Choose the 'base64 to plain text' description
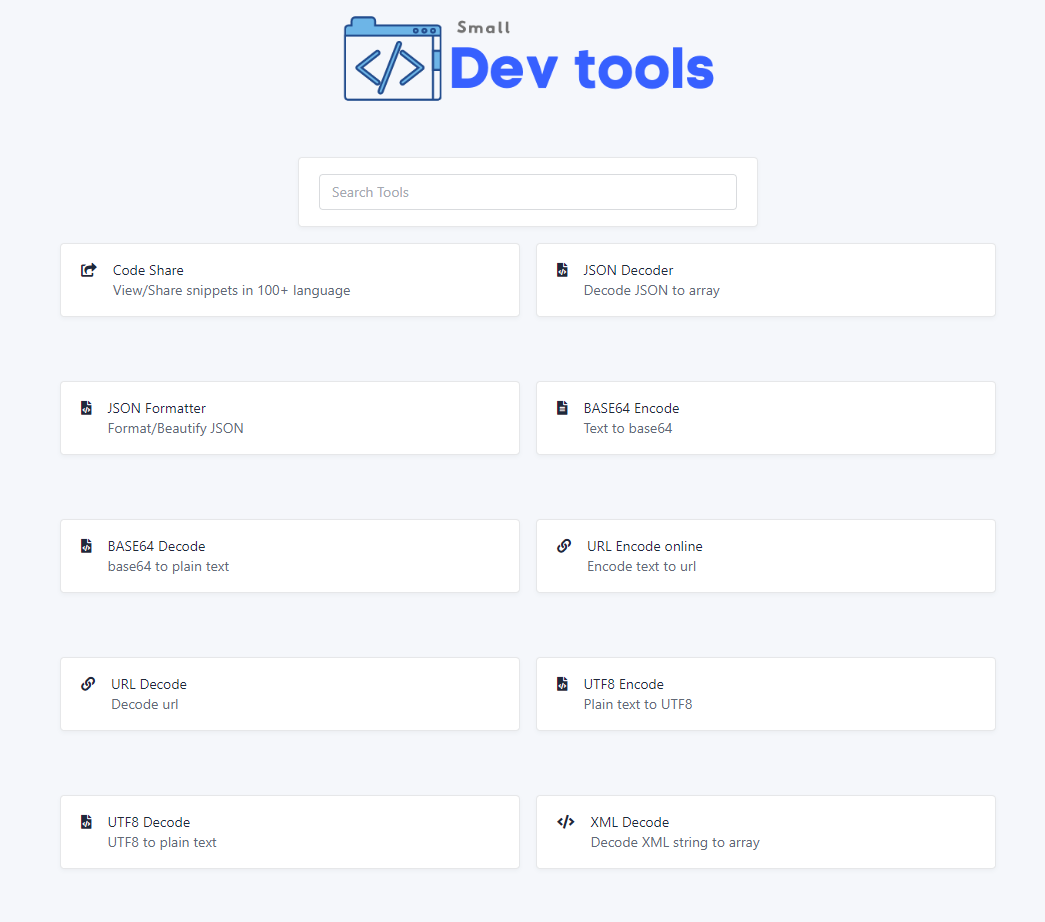This screenshot has height=922, width=1045. 168,566
